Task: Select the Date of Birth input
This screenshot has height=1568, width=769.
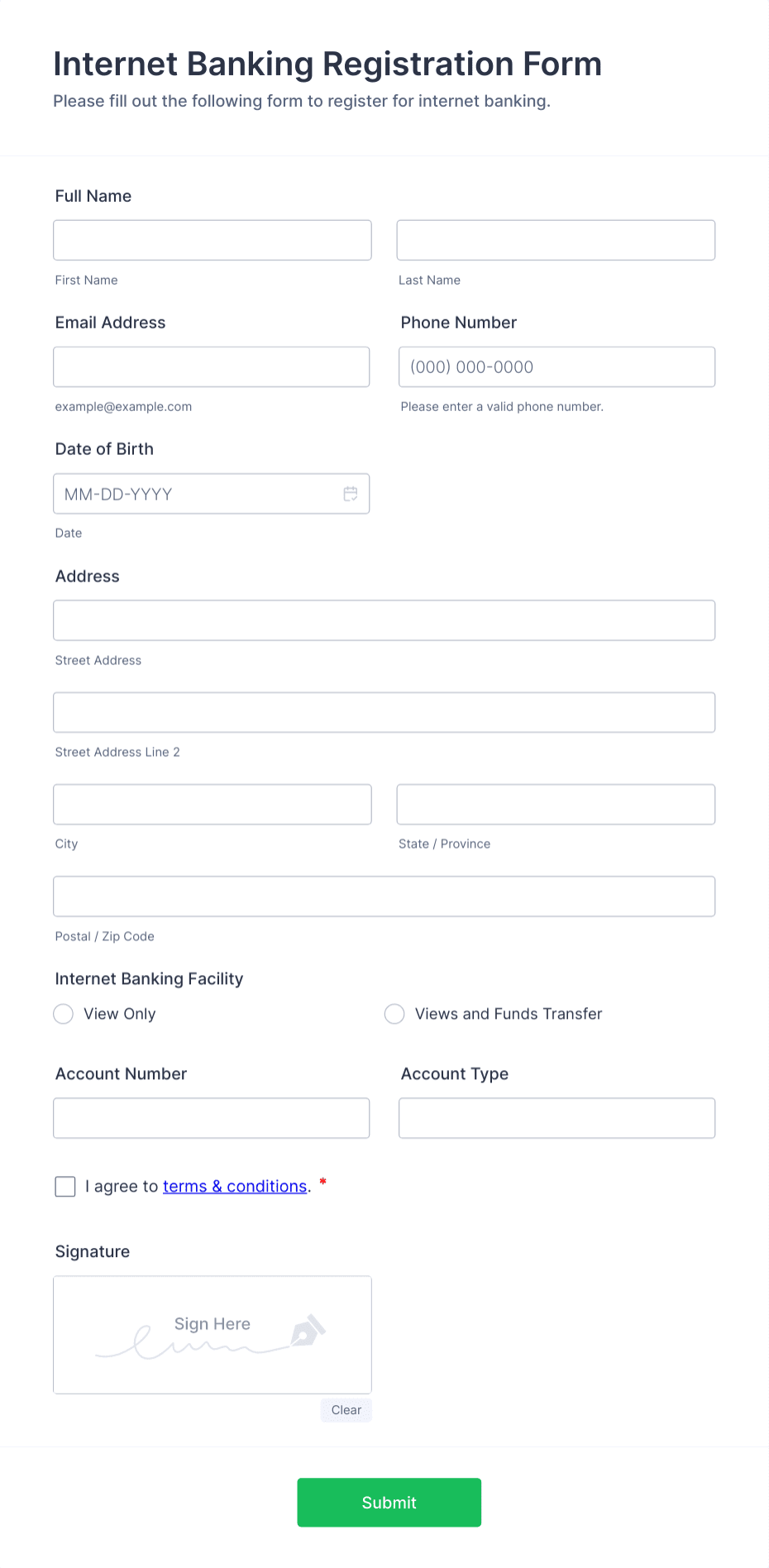Action: pyautogui.click(x=198, y=494)
